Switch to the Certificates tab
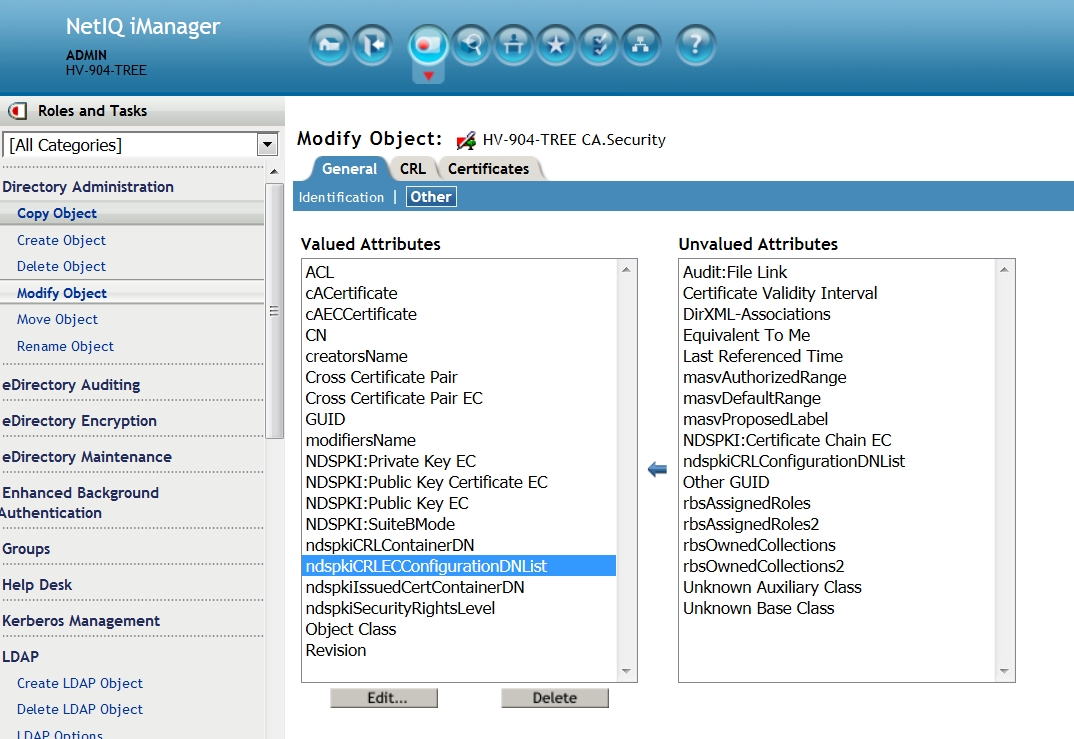The image size is (1074, 739). coord(488,169)
